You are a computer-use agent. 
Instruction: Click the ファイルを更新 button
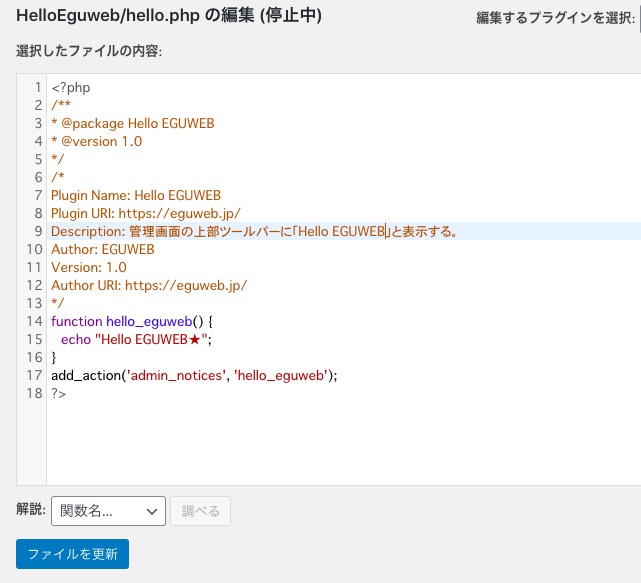pos(72,553)
